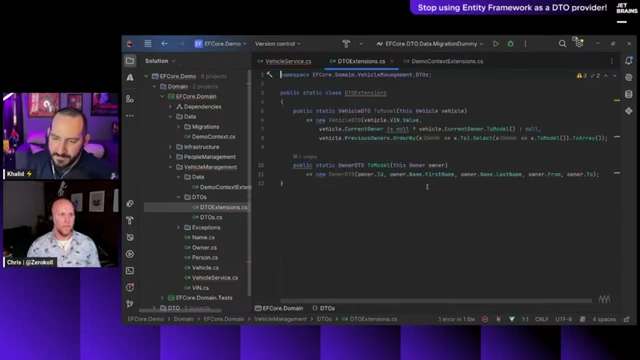Expand the Infrastructure folder
640x360 pixels.
tap(170, 147)
